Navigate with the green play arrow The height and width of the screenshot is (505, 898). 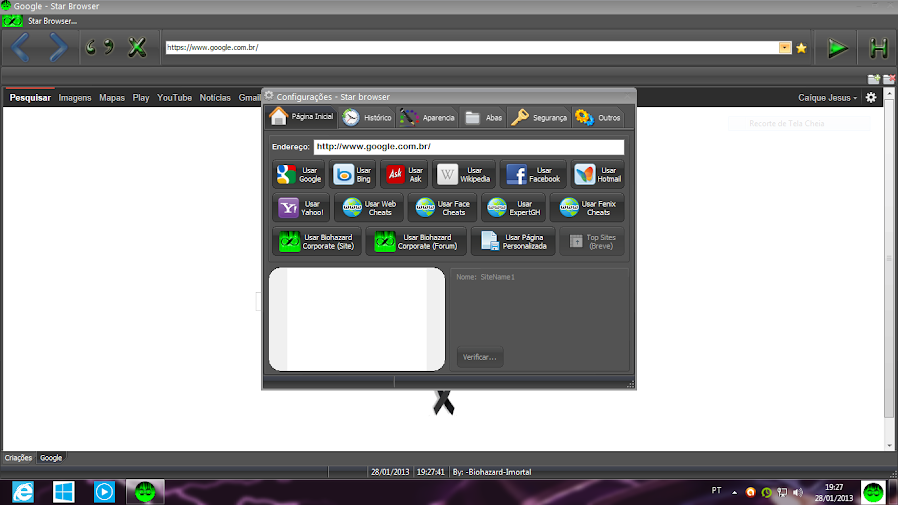coord(838,48)
